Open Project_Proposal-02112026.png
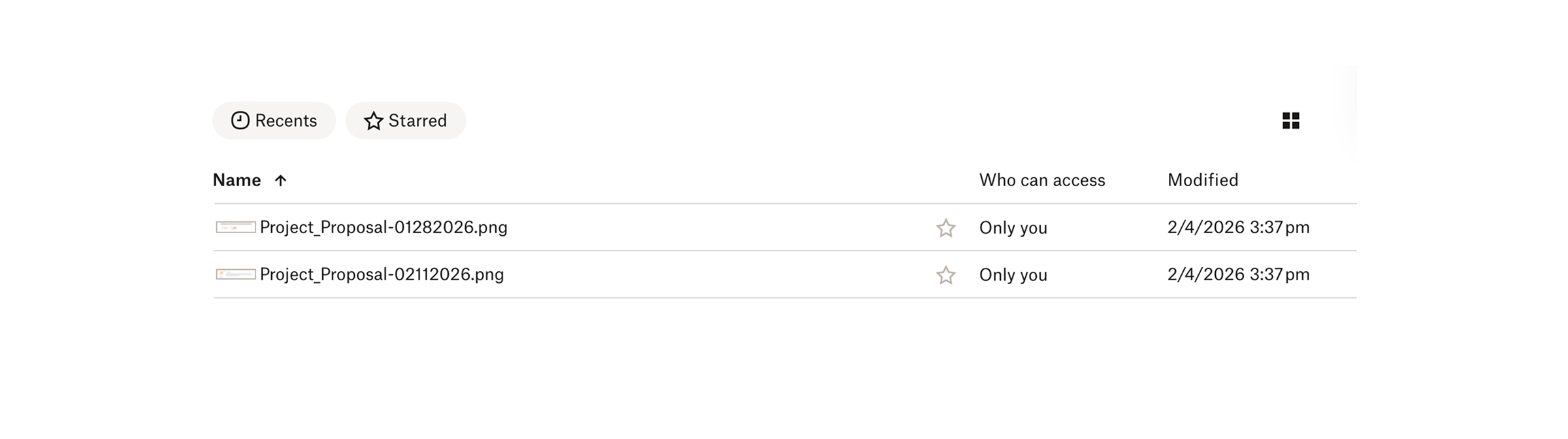Screen dimensions: 1568x439 click(382, 274)
